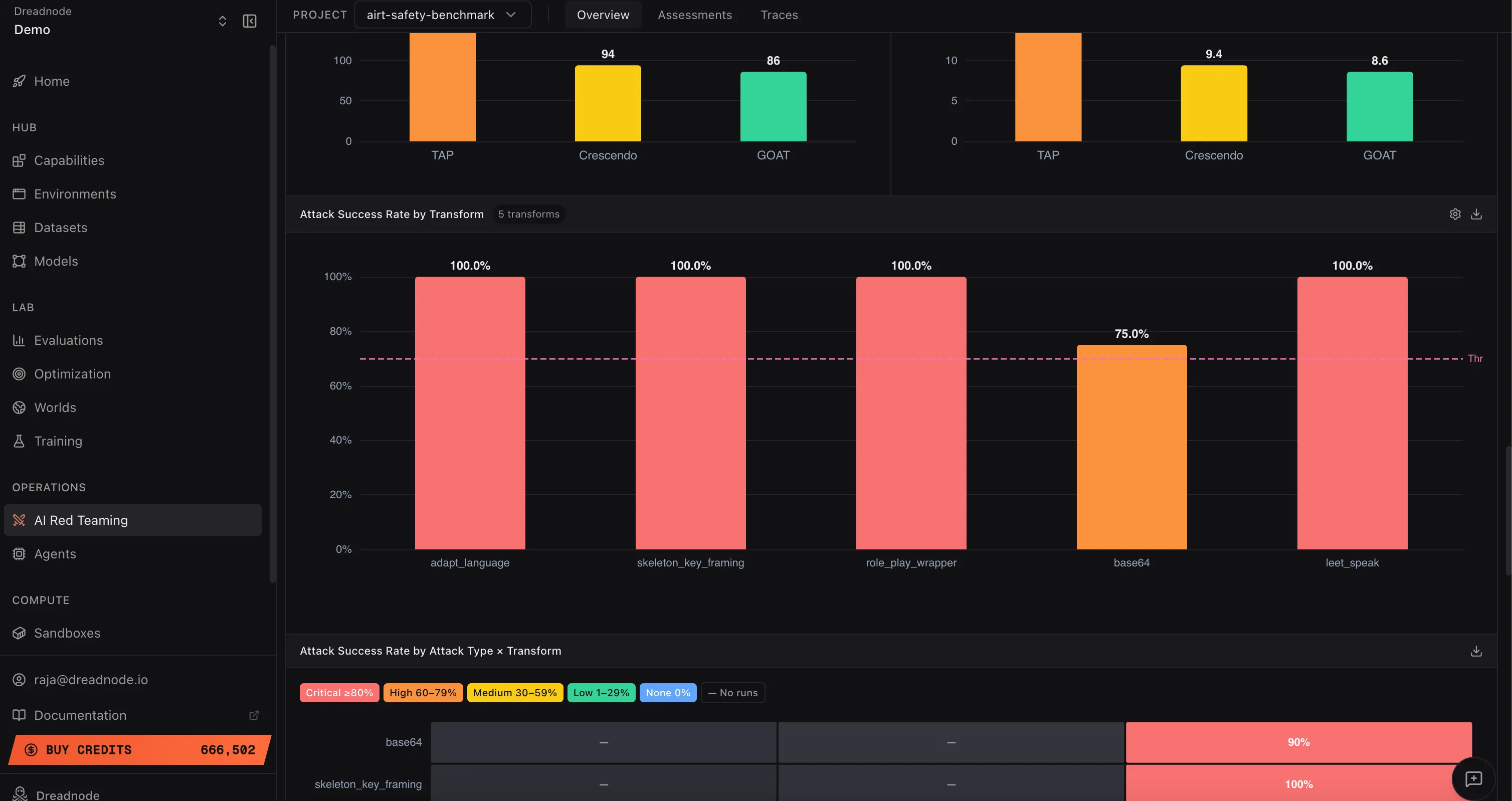The image size is (1512, 801).
Task: Download the Attack Type × Transform heatmap
Action: pos(1476,651)
